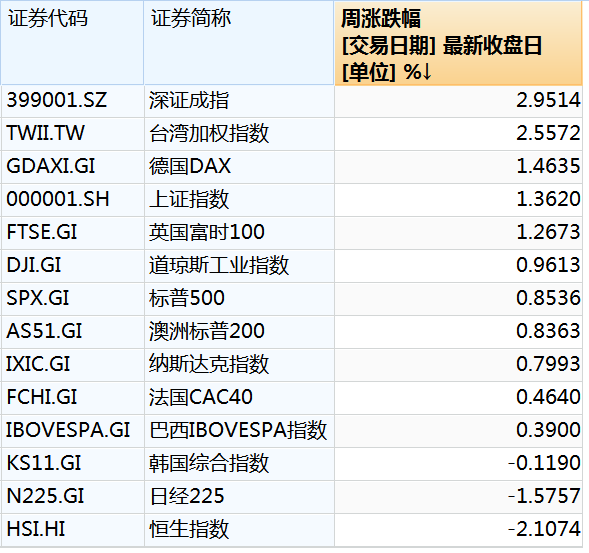Click the GDAXI.GI code cell
Image resolution: width=589 pixels, height=553 pixels.
tap(72, 167)
